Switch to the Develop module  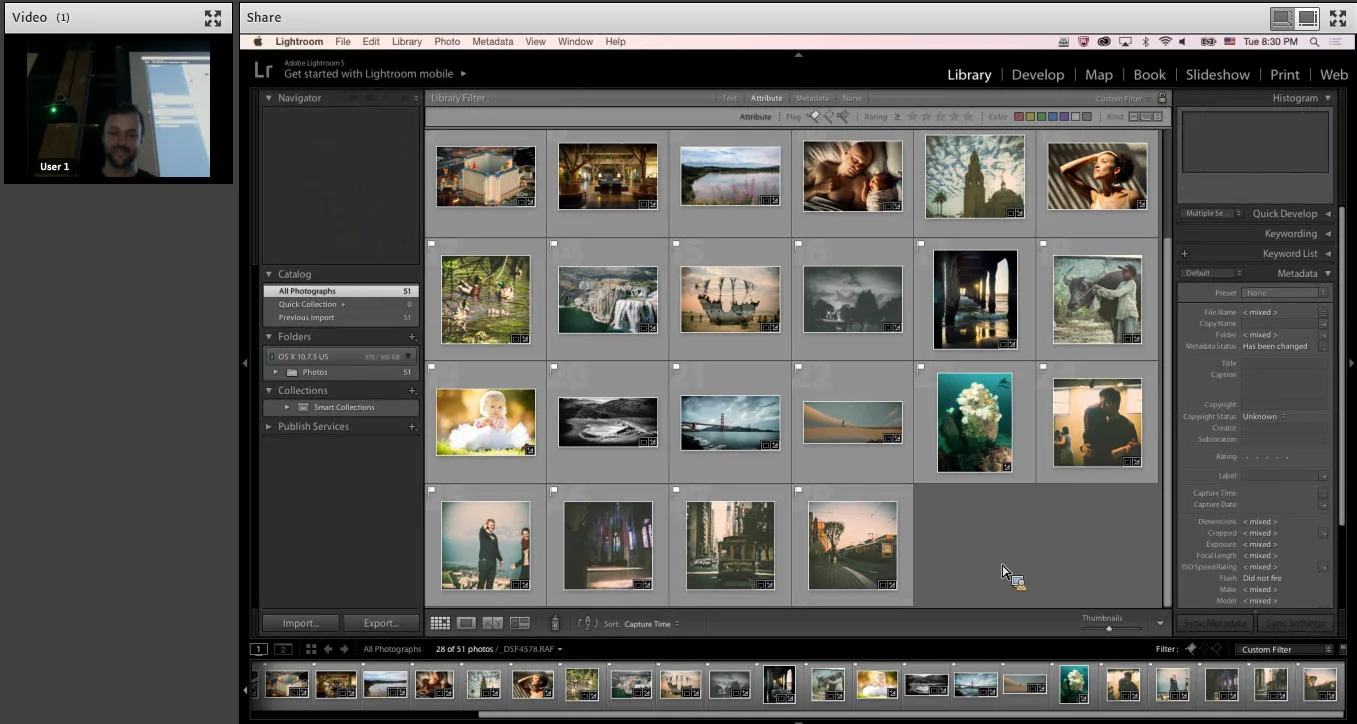pyautogui.click(x=1038, y=74)
